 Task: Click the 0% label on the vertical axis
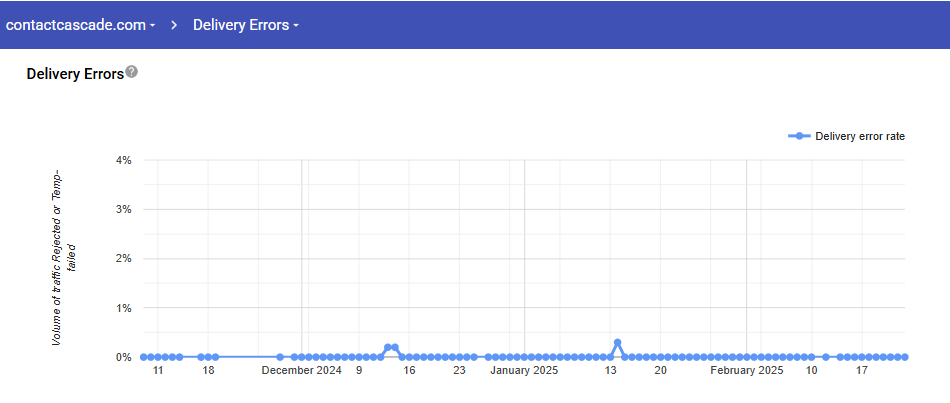124,357
